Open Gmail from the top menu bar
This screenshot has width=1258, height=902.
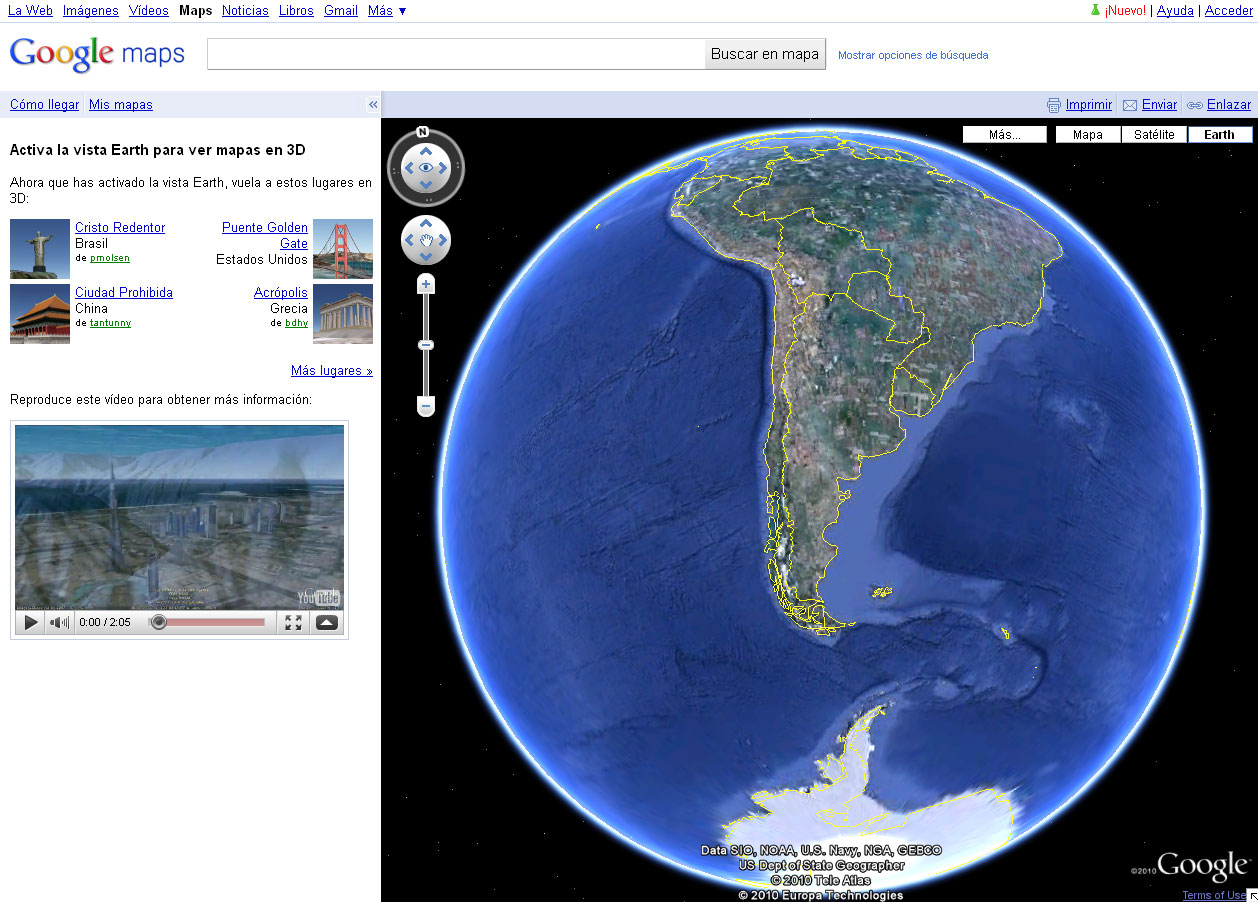(340, 11)
